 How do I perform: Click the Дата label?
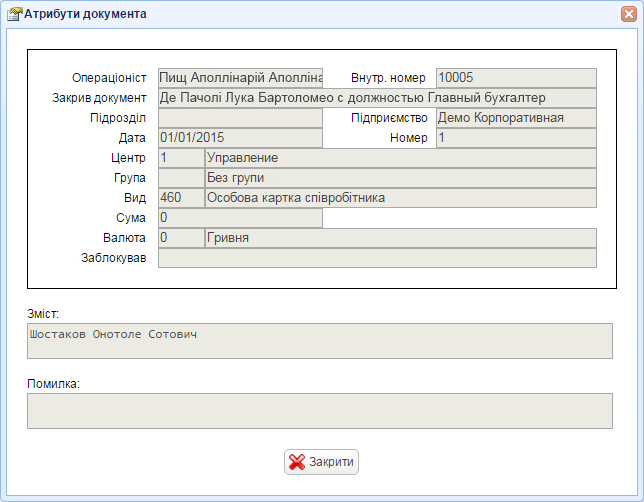pos(132,138)
